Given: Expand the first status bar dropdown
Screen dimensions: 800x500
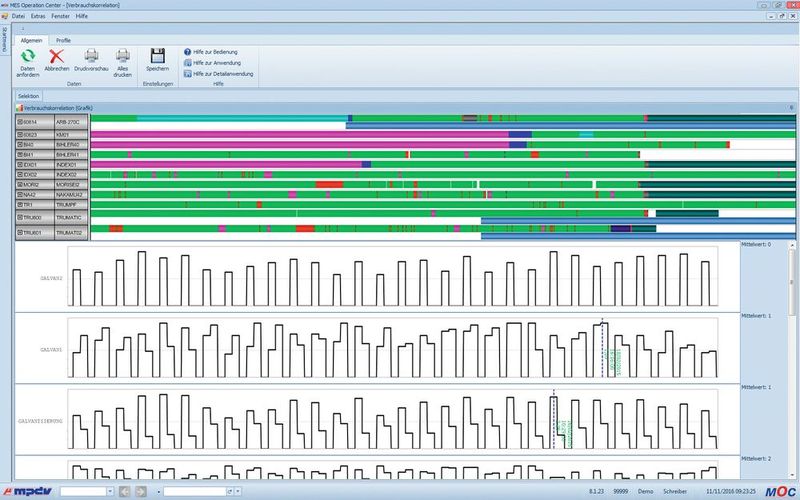Looking at the screenshot, I should tap(110, 492).
